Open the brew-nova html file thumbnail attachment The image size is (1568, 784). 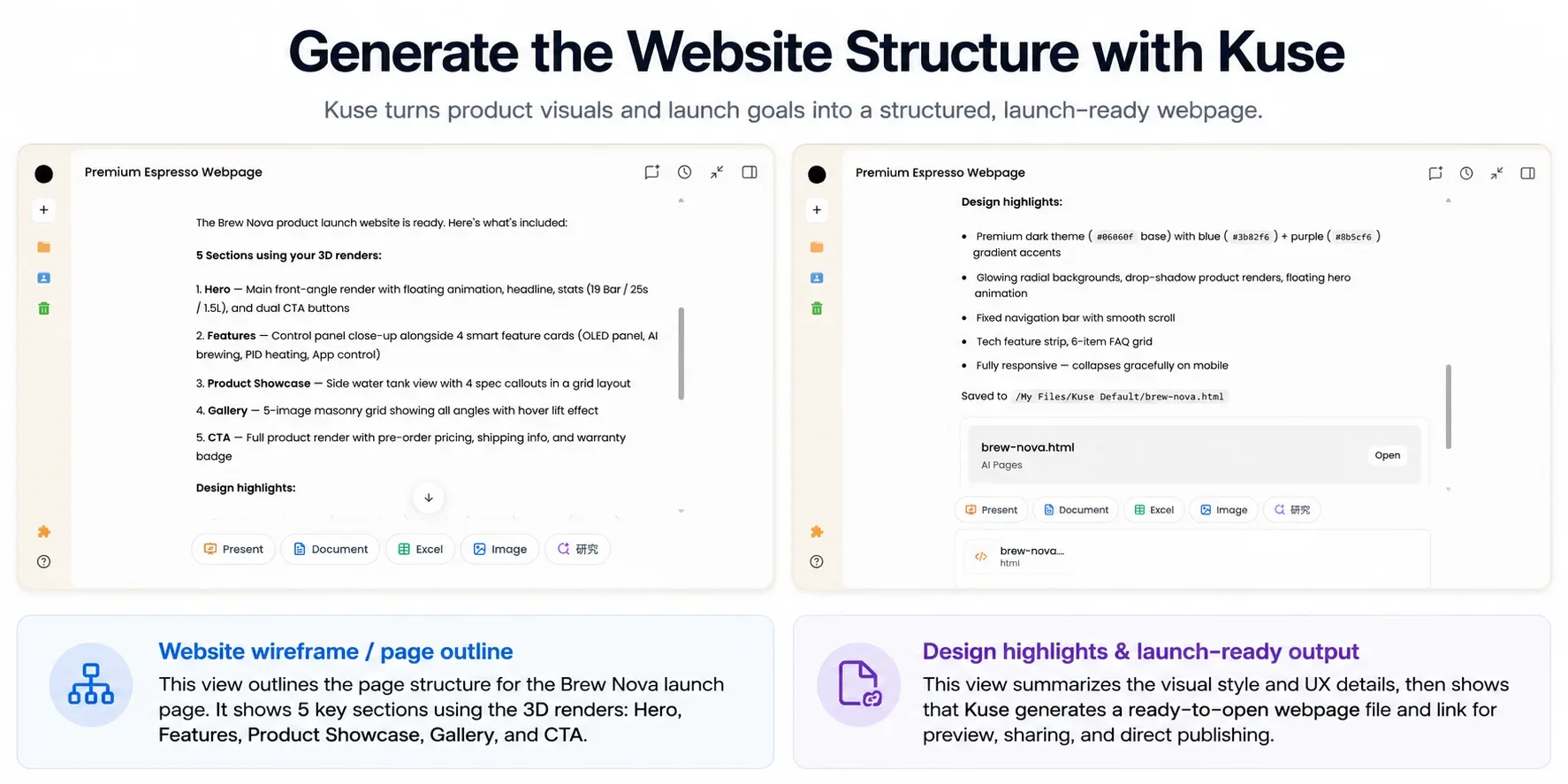(x=1019, y=556)
